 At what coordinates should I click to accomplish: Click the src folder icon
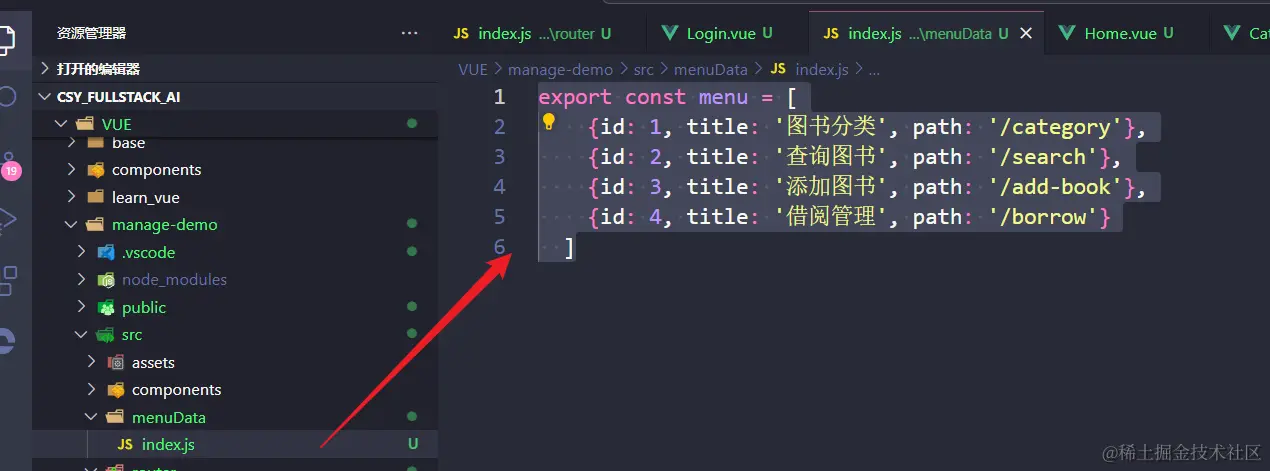tap(105, 335)
